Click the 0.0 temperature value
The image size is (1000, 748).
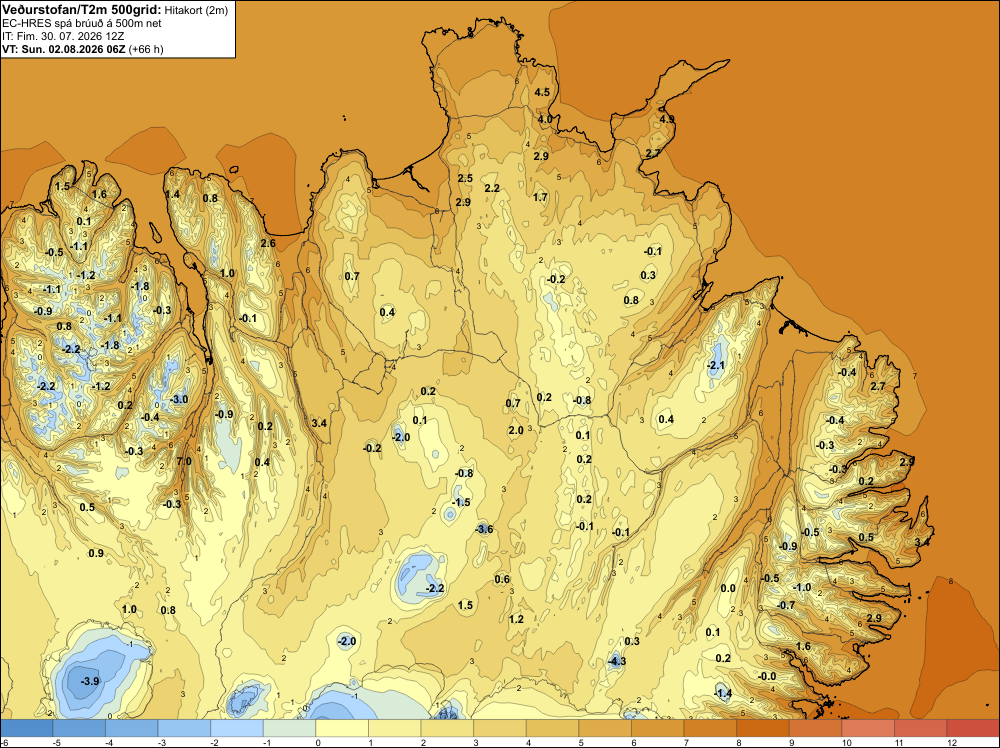click(728, 588)
